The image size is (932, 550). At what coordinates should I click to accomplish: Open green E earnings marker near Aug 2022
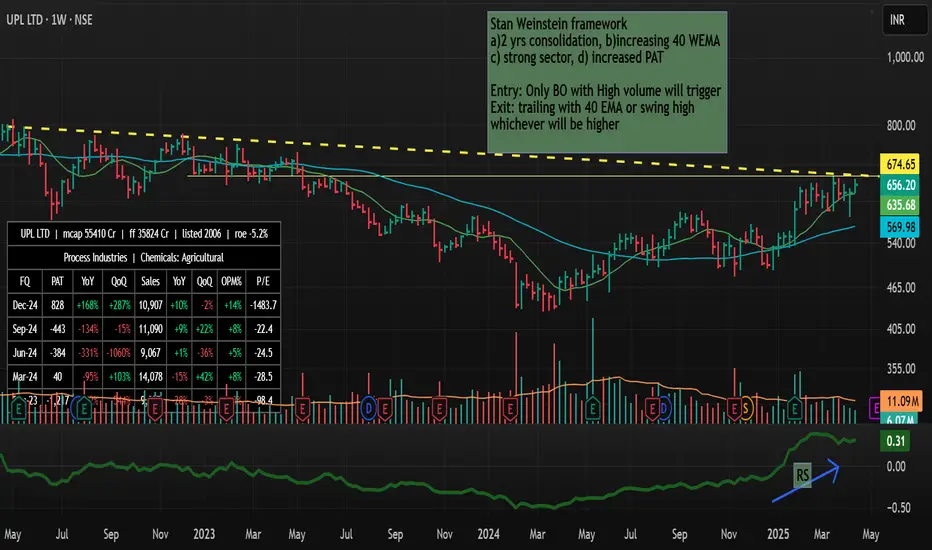click(x=84, y=408)
